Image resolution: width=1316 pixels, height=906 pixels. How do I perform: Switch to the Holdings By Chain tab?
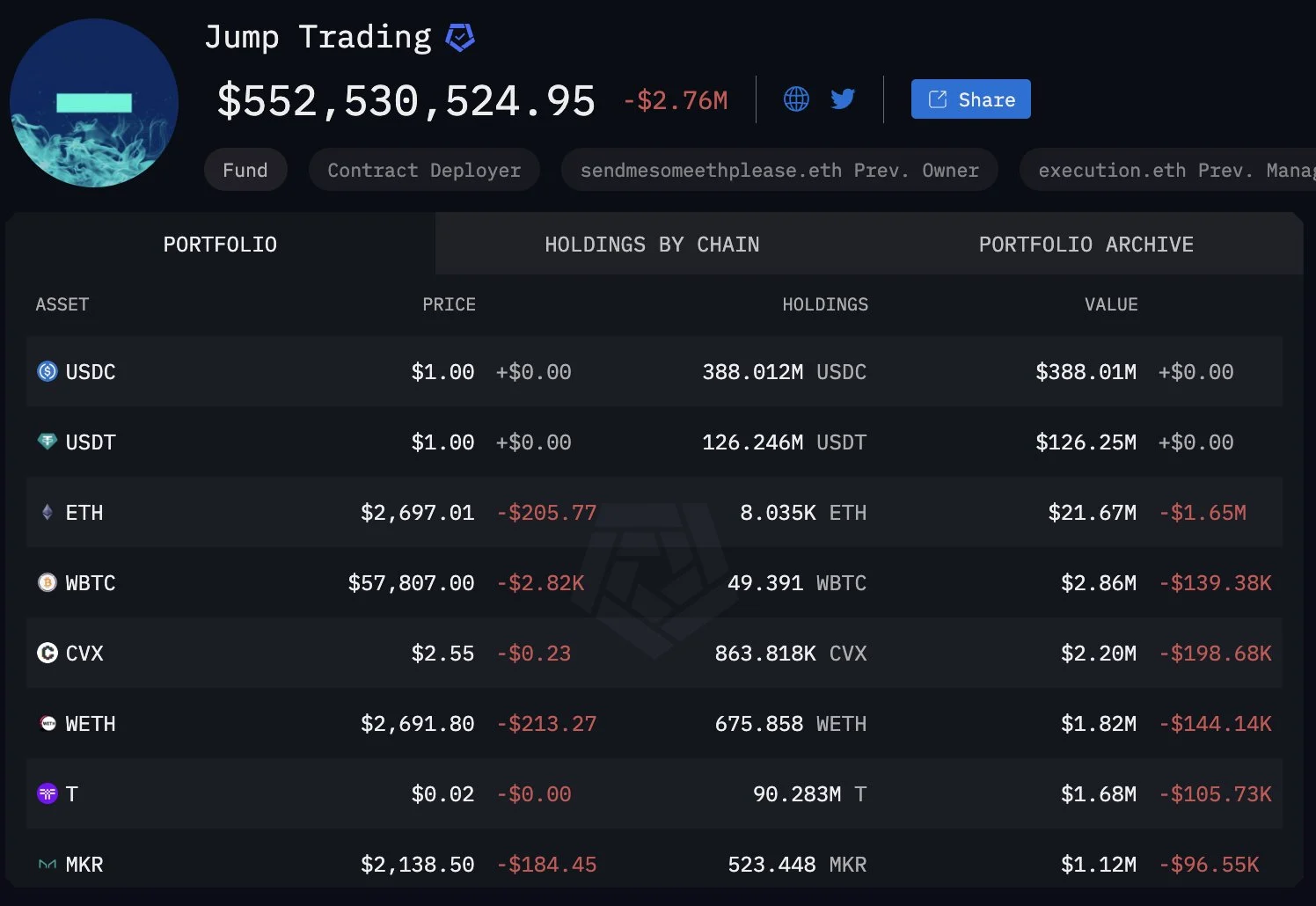coord(652,245)
